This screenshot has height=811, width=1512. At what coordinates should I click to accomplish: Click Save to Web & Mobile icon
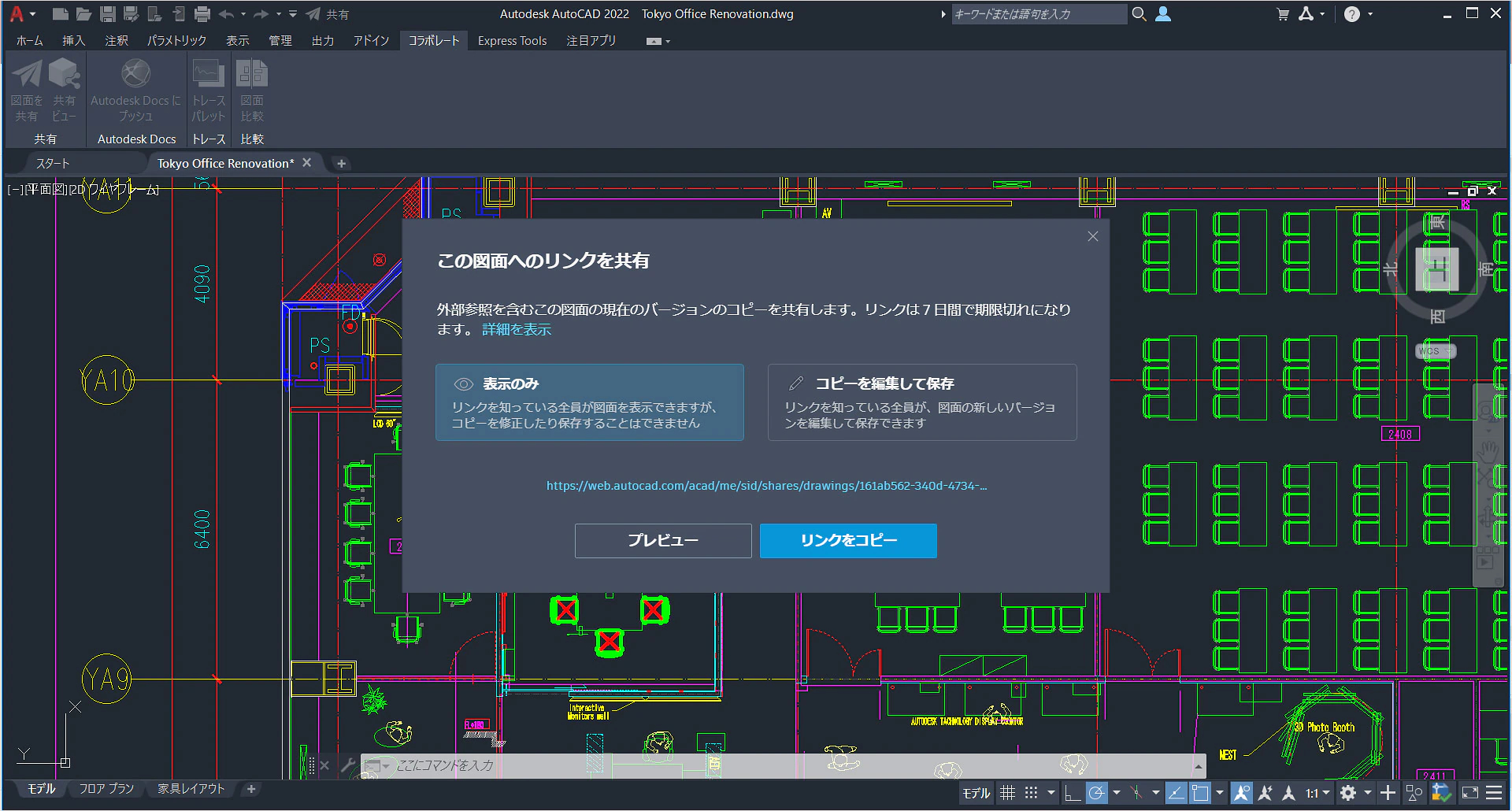coord(179,13)
